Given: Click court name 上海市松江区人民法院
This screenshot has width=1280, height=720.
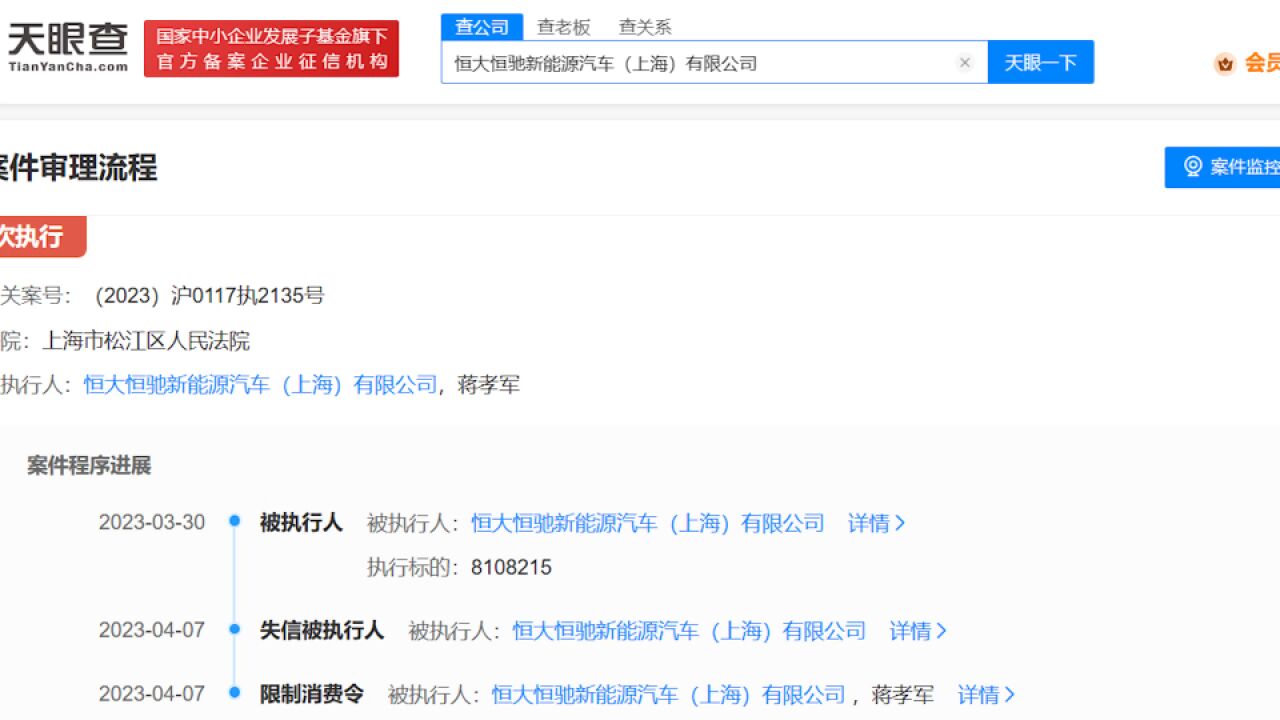Looking at the screenshot, I should [146, 341].
